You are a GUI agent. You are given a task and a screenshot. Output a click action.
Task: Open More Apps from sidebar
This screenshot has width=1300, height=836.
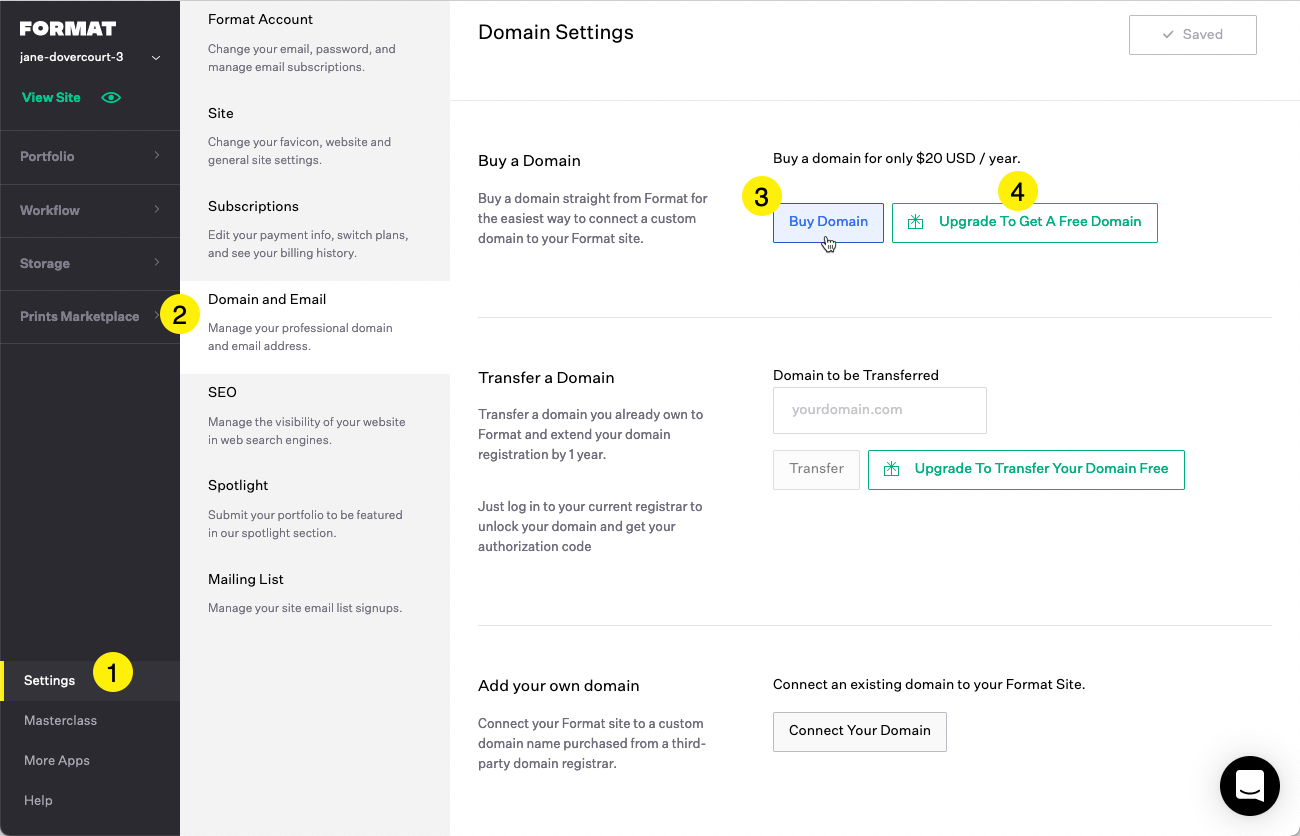(x=57, y=761)
